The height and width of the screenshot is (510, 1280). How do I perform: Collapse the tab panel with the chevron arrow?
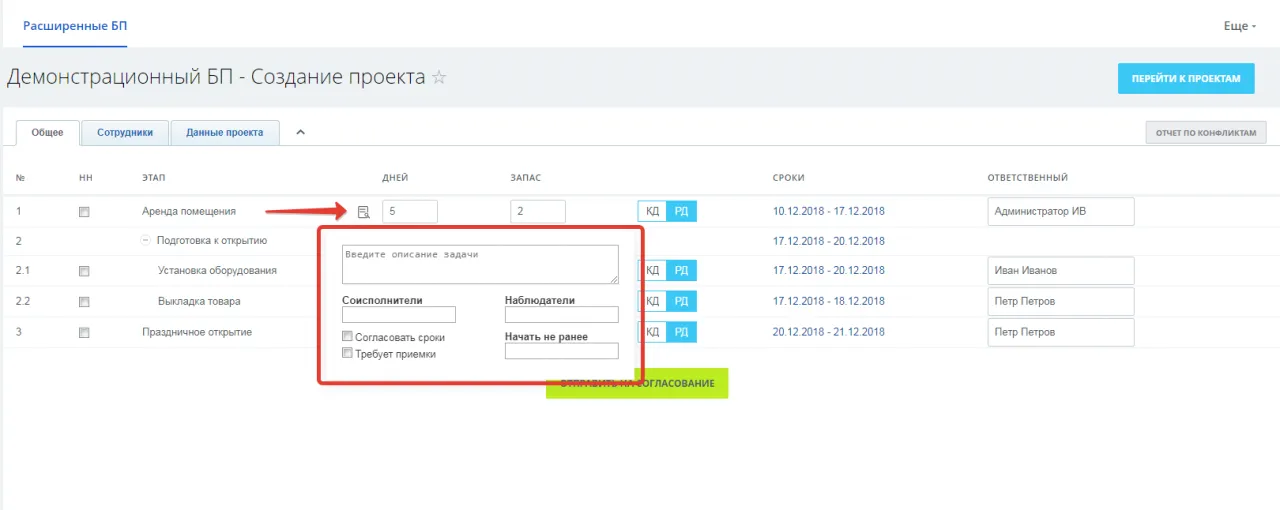pyautogui.click(x=299, y=132)
